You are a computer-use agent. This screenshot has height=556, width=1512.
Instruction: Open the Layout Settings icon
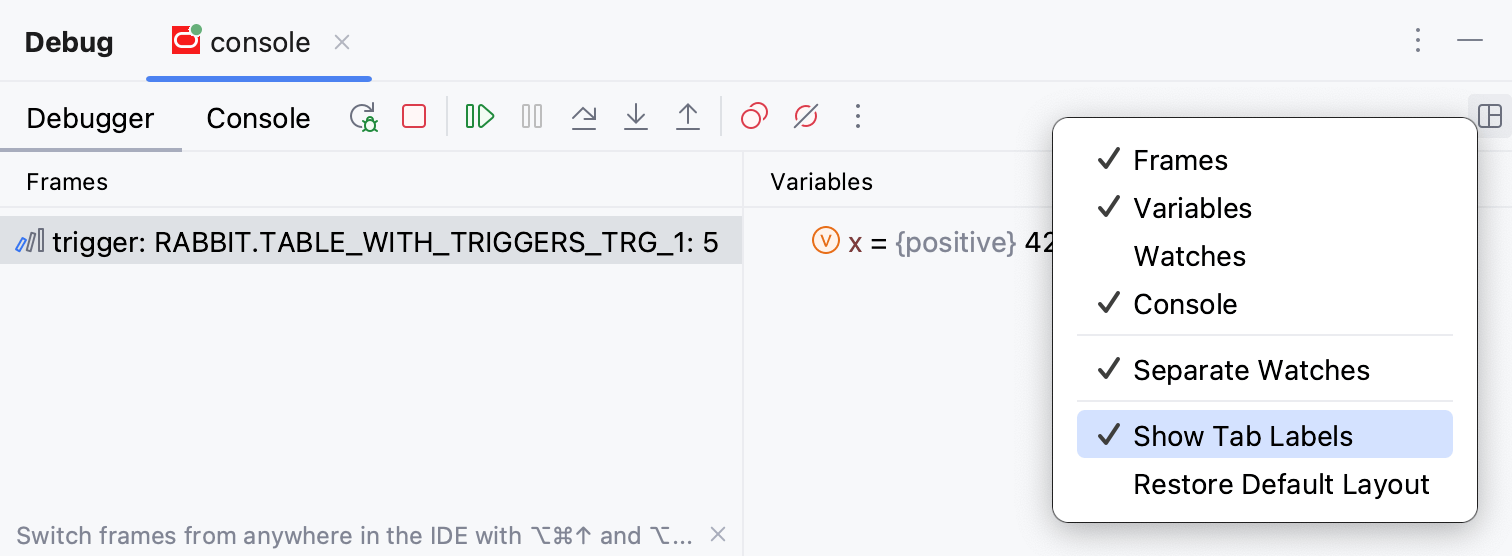pyautogui.click(x=1490, y=117)
